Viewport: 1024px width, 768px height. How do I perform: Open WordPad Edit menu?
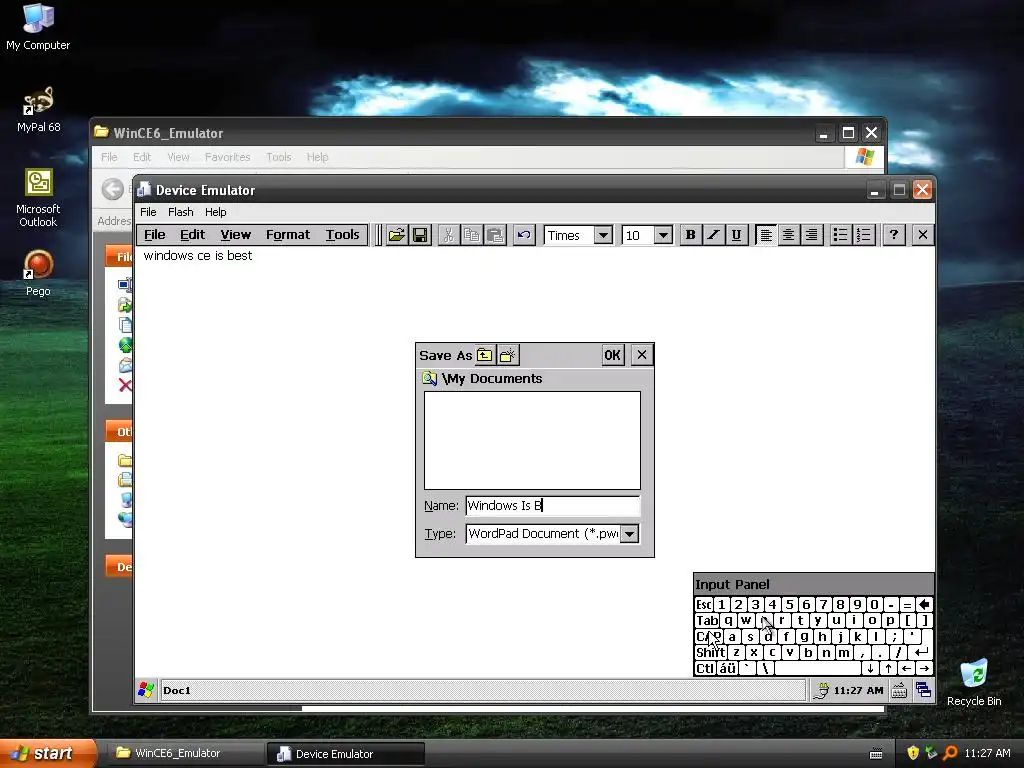193,235
